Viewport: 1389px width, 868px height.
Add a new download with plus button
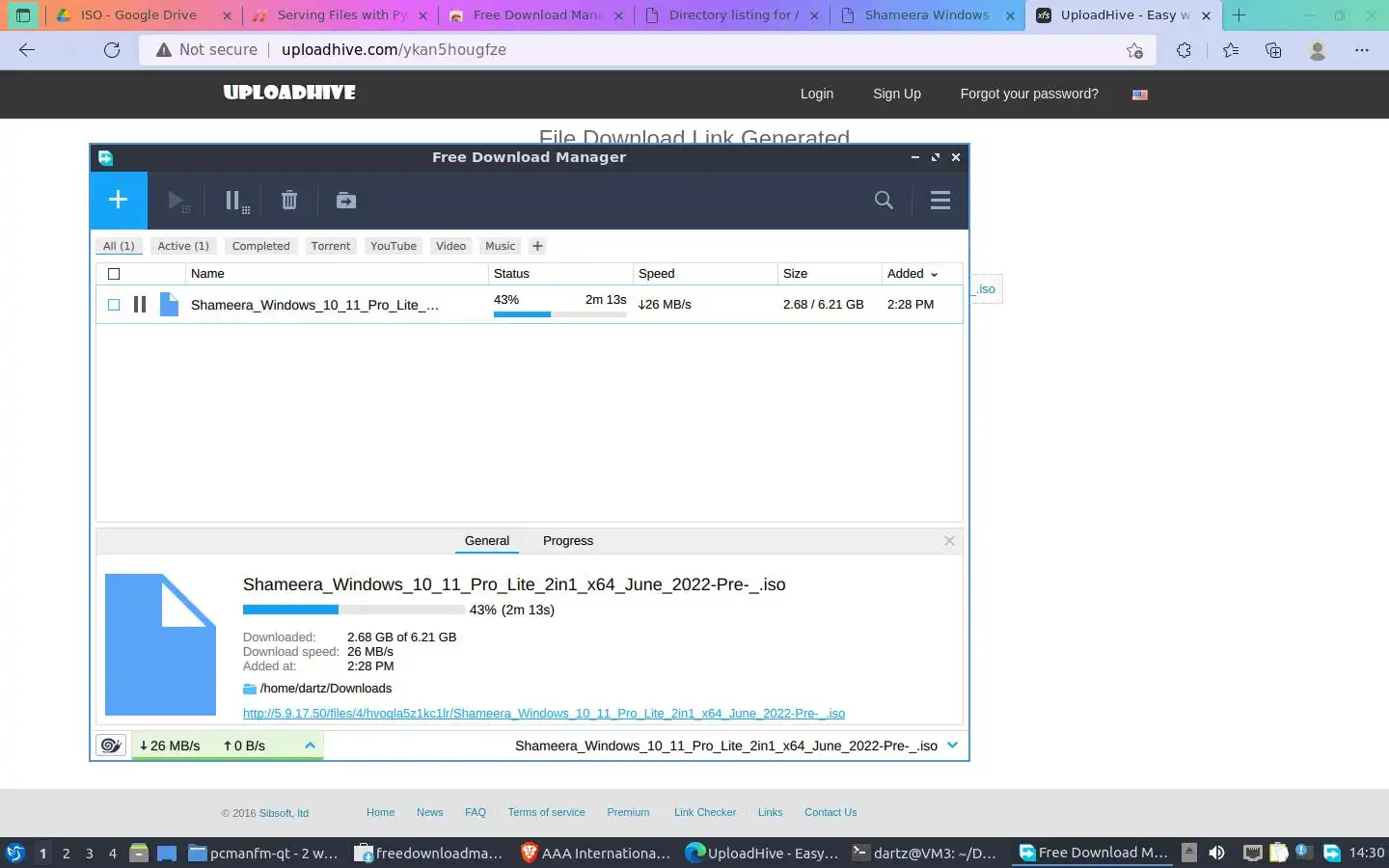[x=119, y=200]
